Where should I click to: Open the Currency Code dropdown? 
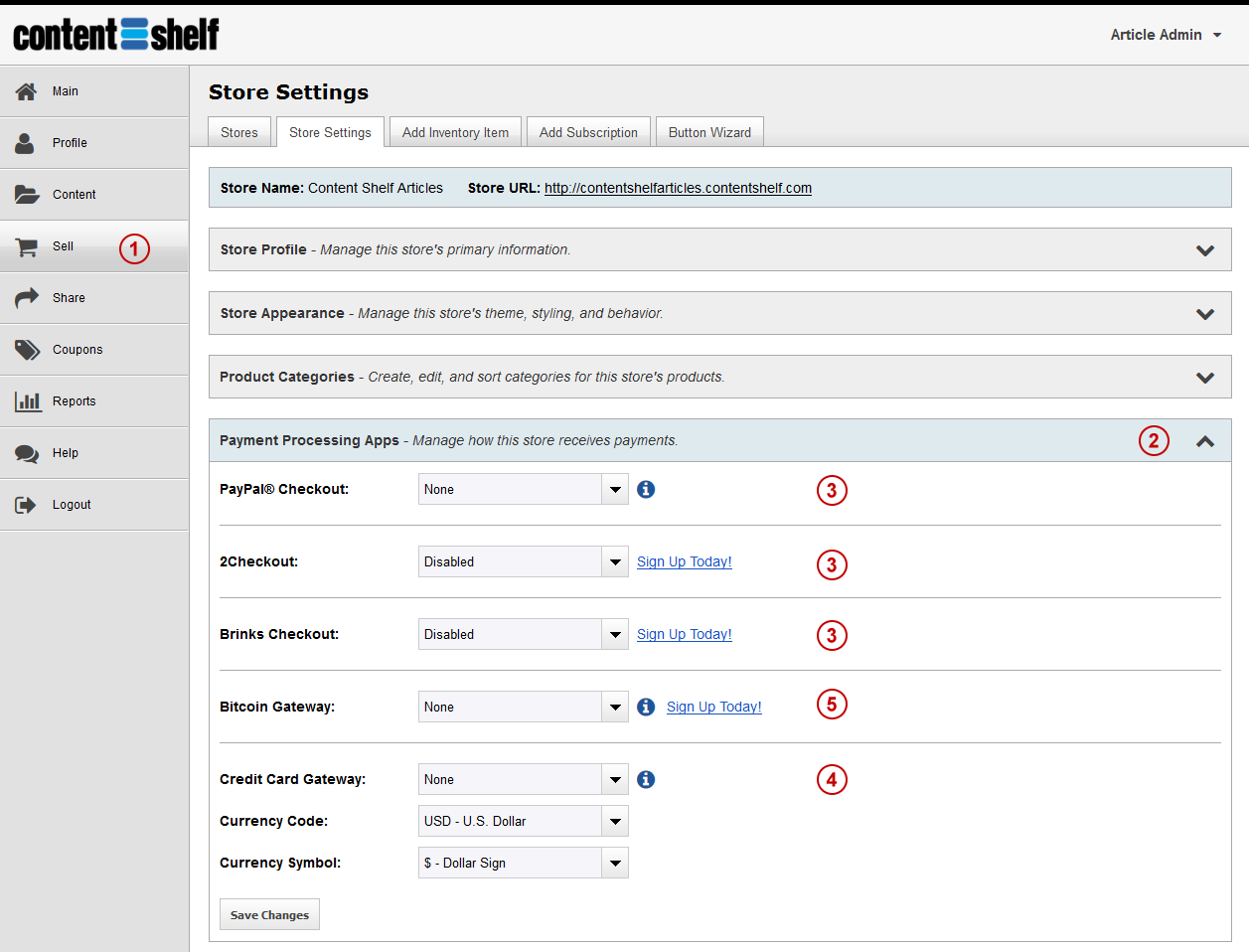coord(524,821)
